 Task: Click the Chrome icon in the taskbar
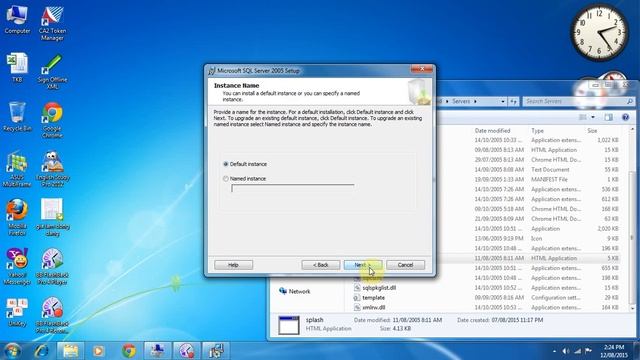(129, 351)
